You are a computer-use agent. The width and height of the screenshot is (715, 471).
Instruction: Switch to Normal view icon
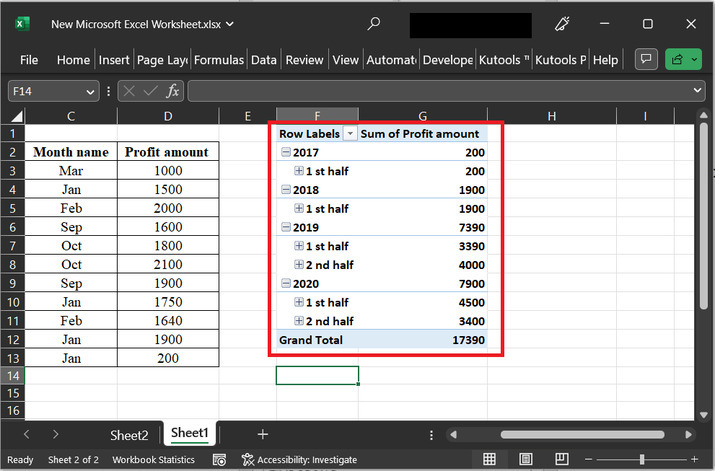[x=489, y=459]
